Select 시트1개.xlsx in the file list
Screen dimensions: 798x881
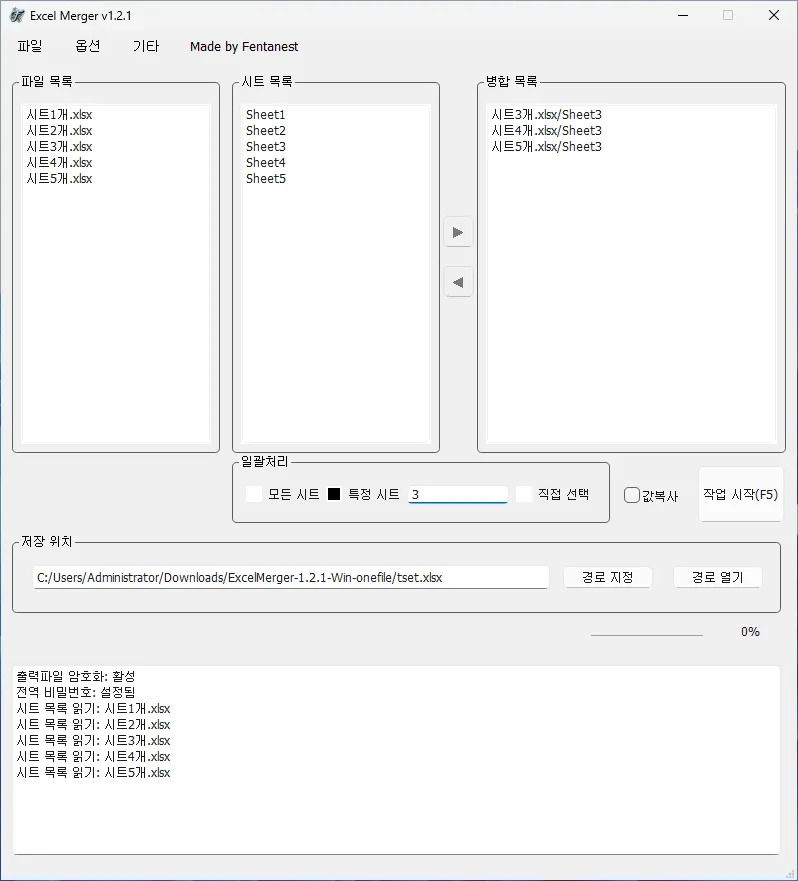coord(115,115)
